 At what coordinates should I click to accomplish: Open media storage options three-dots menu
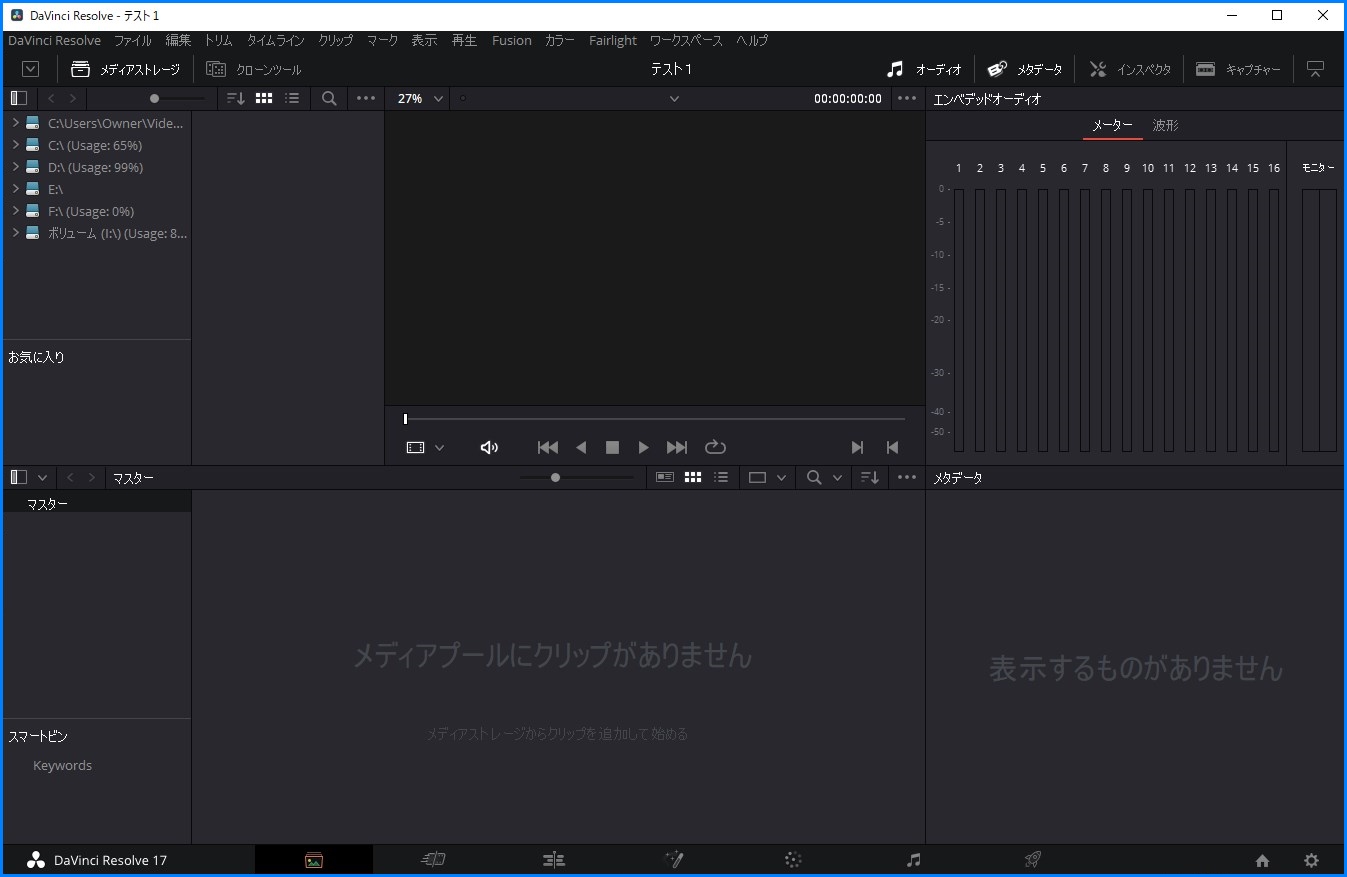point(366,98)
